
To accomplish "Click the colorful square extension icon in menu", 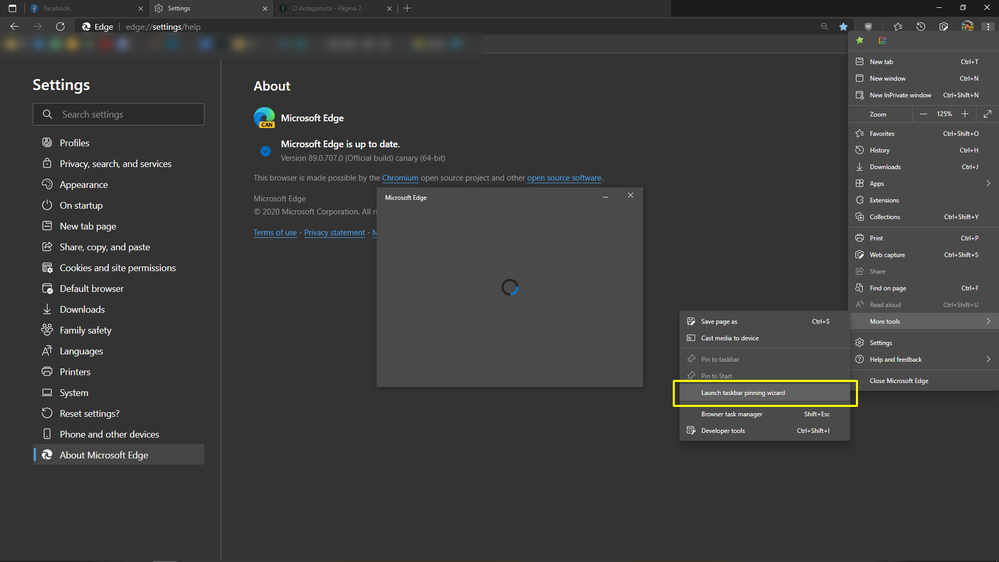I will tap(882, 40).
